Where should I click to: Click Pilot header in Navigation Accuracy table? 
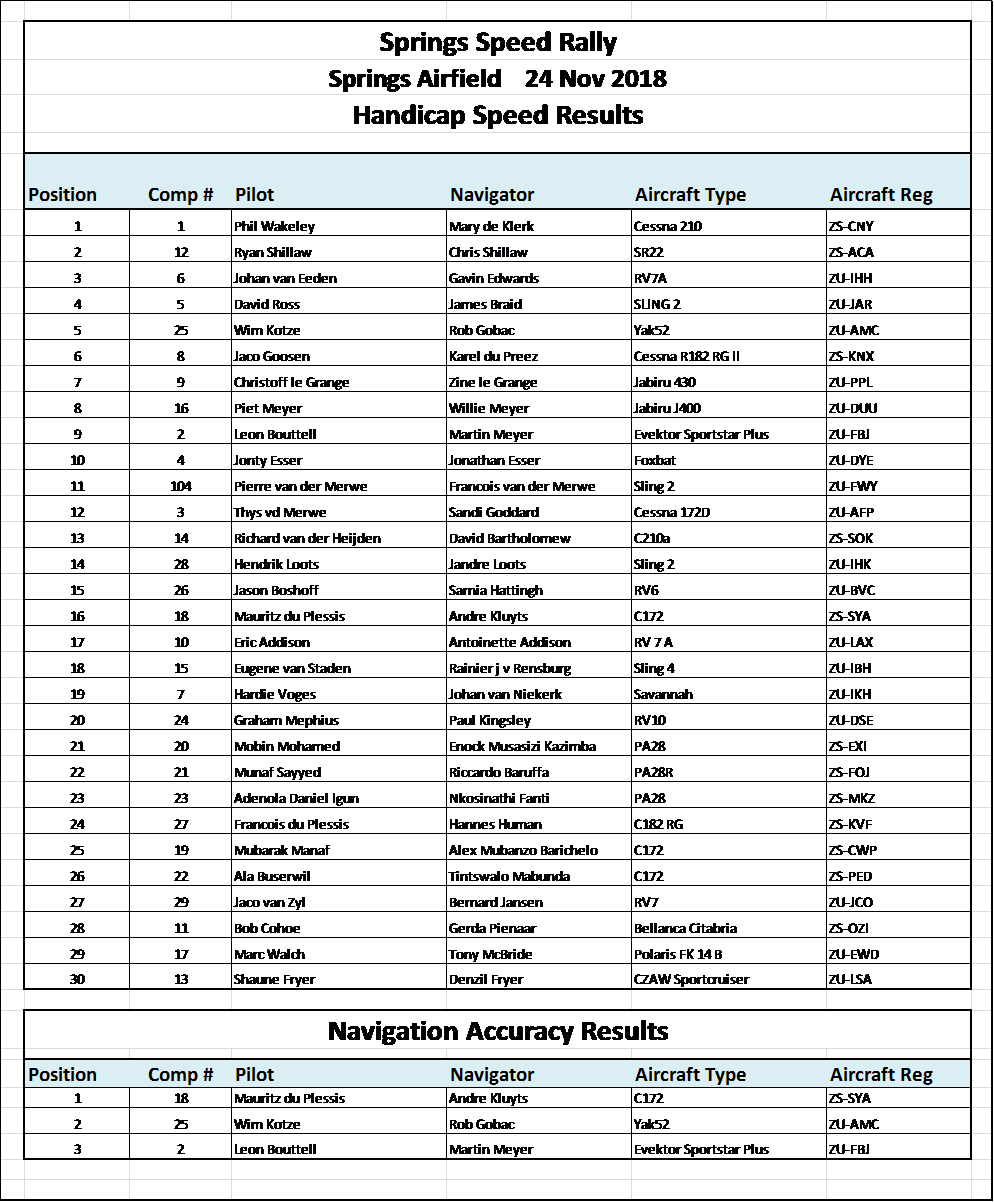[x=254, y=1075]
